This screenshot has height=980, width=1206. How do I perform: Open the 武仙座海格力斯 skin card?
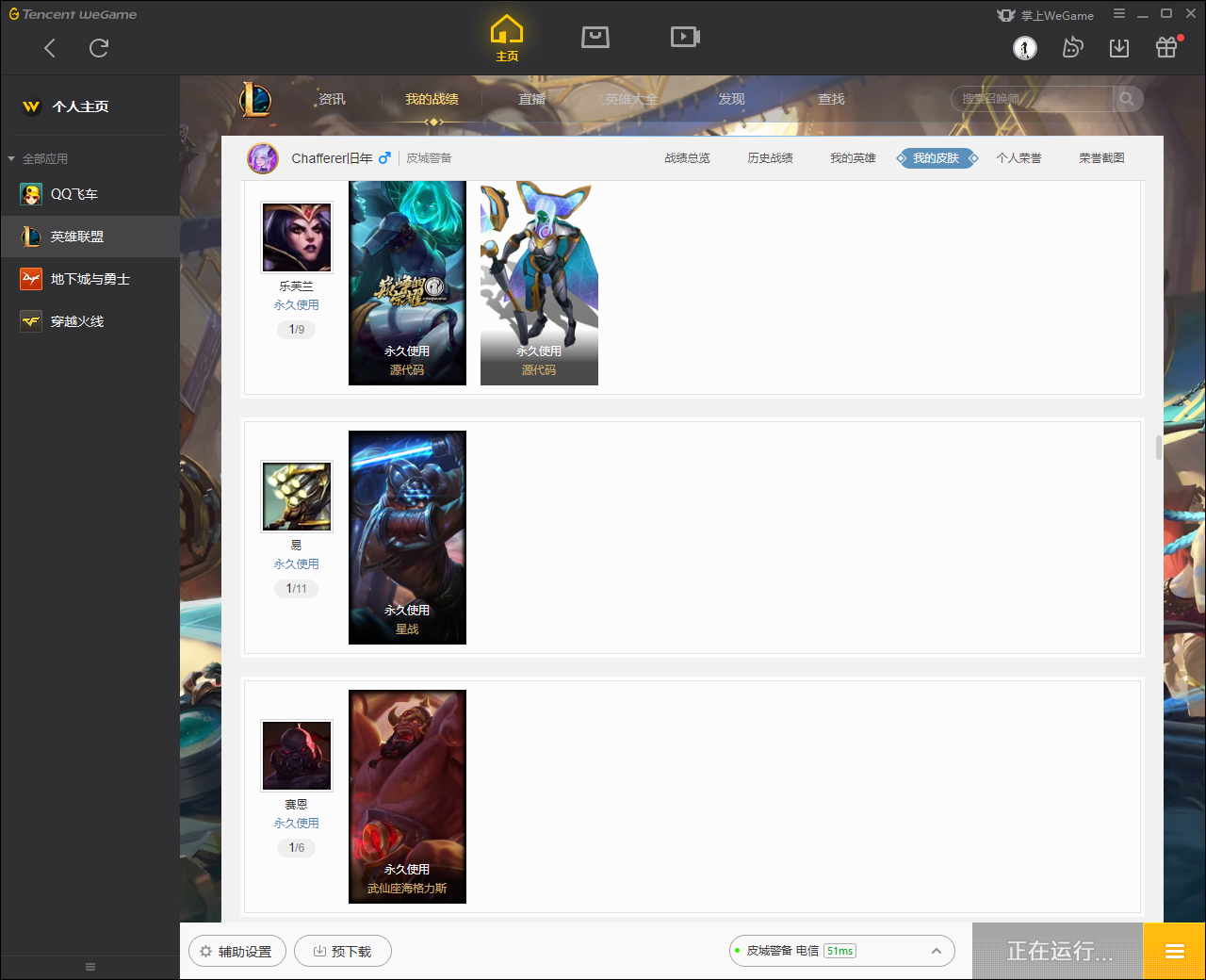click(407, 796)
